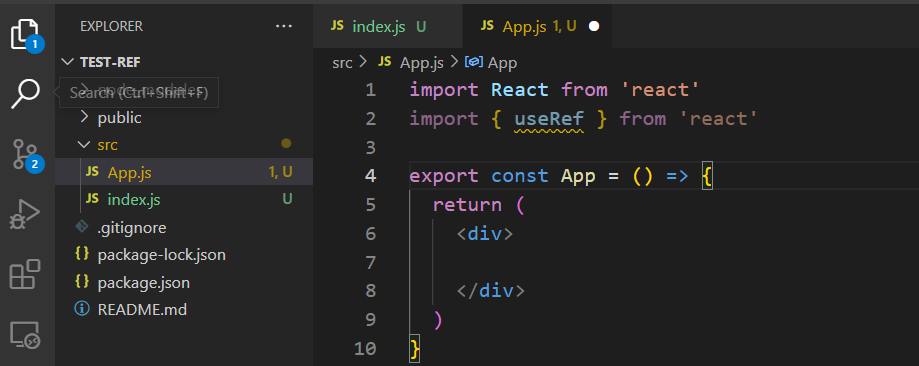Click the const keyword on line 4
The height and width of the screenshot is (366, 919).
[519, 176]
